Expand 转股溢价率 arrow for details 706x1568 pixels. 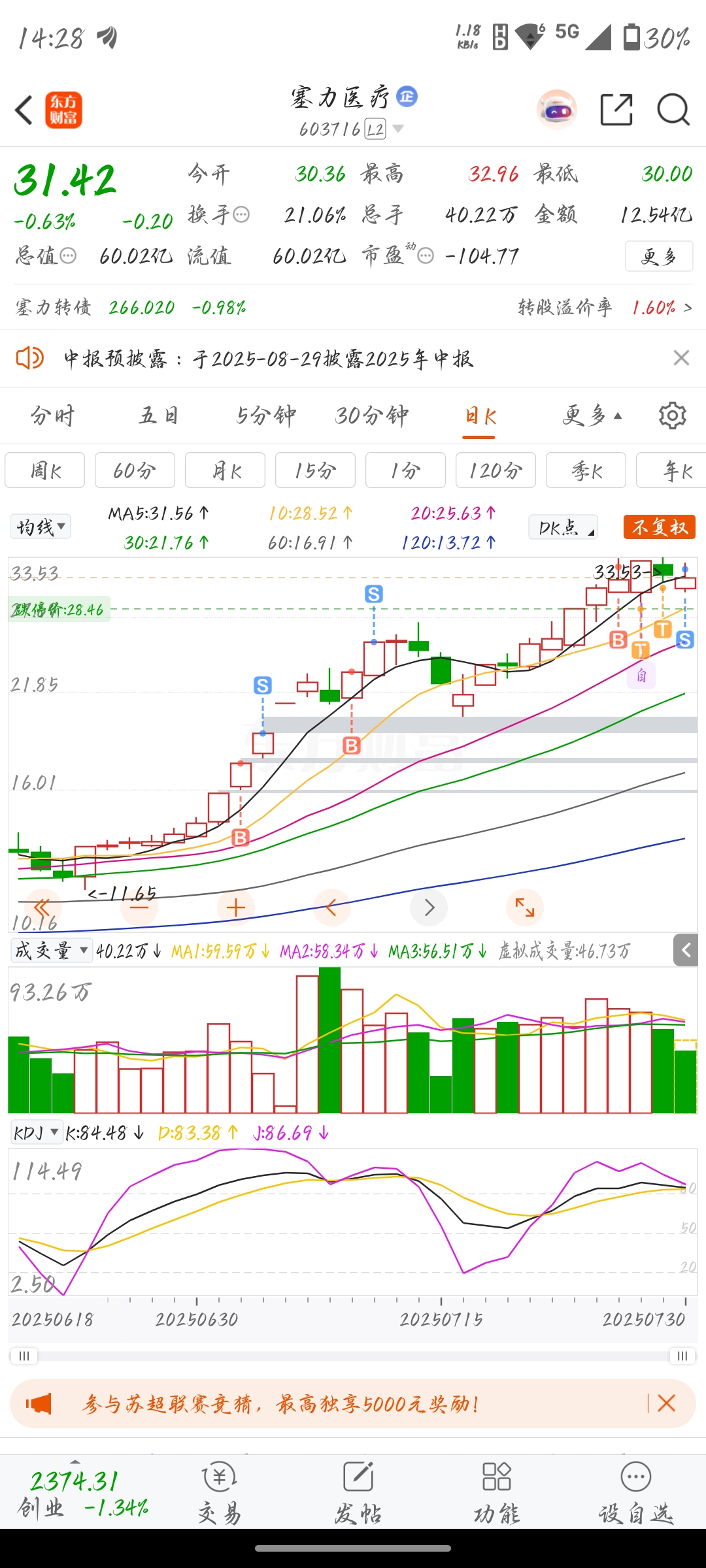pyautogui.click(x=688, y=307)
